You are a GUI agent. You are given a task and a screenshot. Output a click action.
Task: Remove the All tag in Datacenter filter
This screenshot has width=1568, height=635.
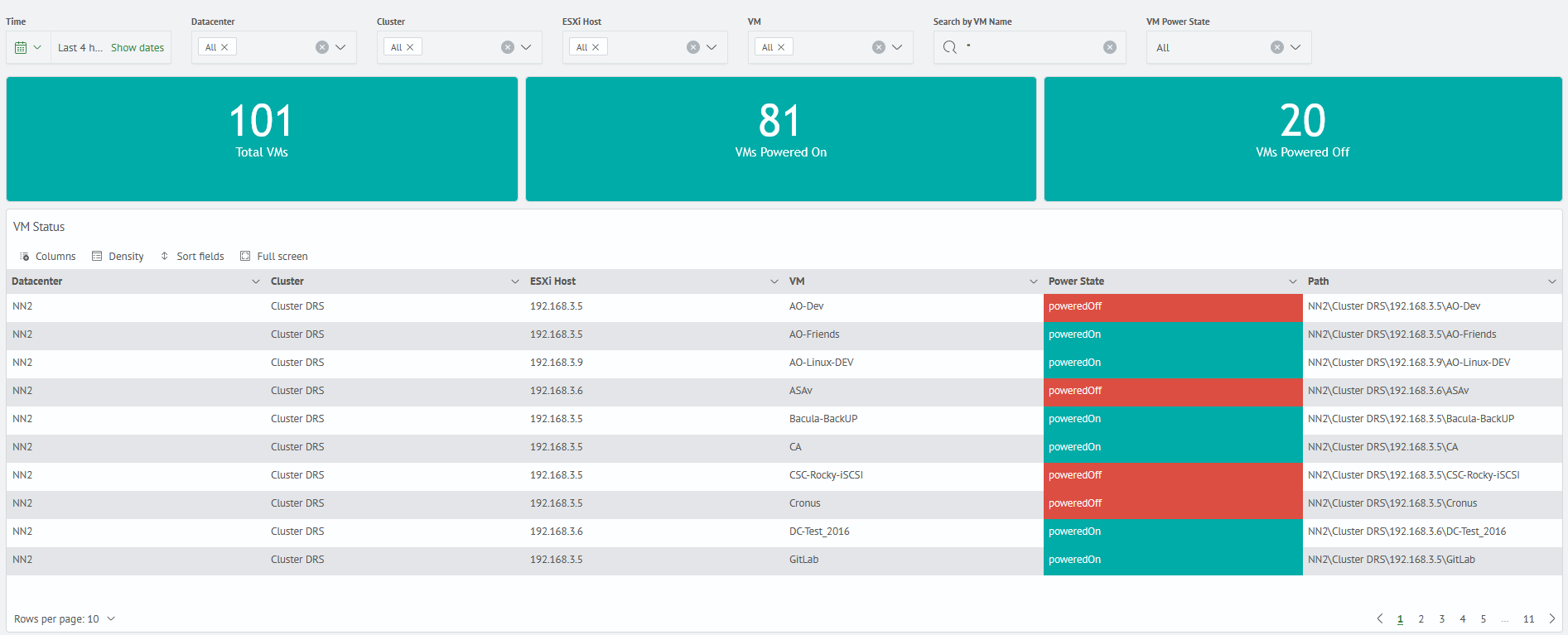pyautogui.click(x=224, y=47)
